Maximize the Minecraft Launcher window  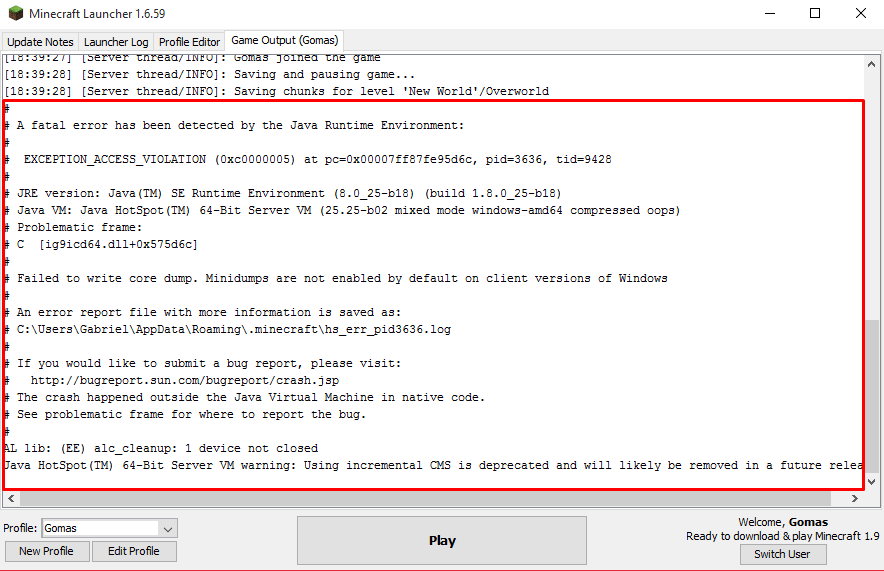click(x=815, y=13)
